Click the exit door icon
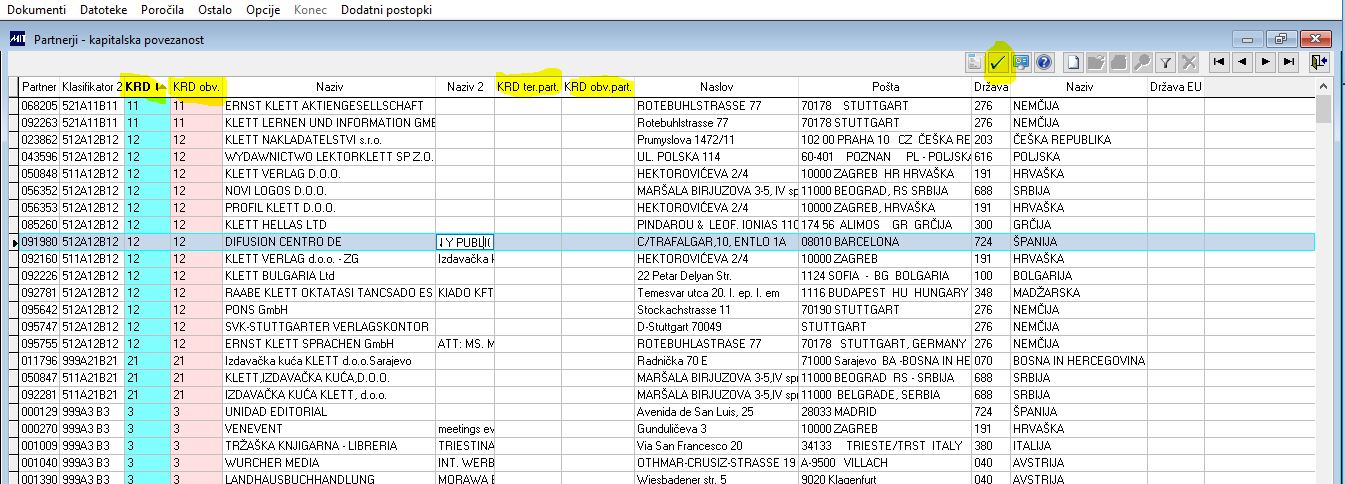Screen dimensions: 1345x484 [x=1318, y=62]
